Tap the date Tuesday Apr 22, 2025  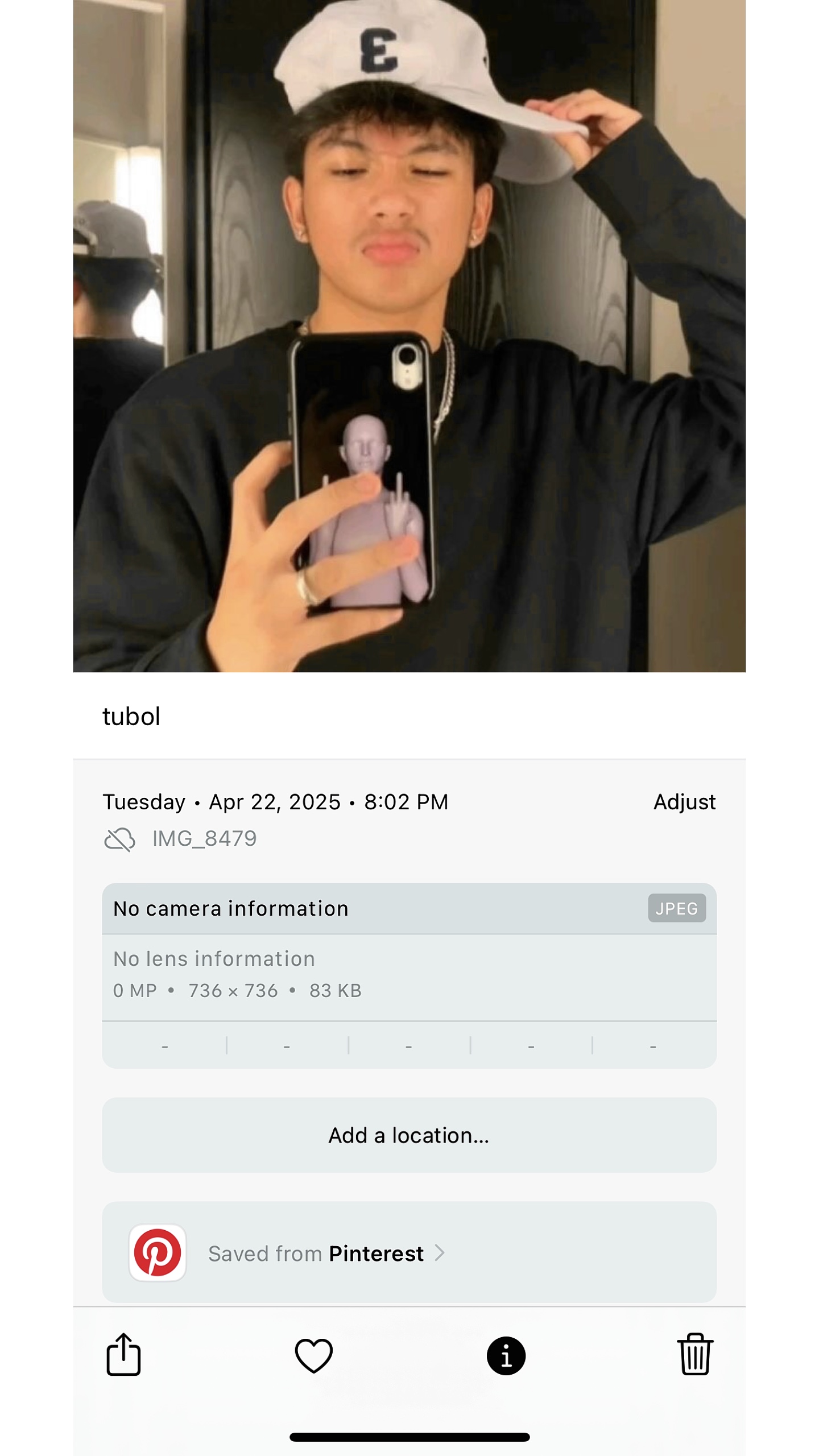[221, 802]
